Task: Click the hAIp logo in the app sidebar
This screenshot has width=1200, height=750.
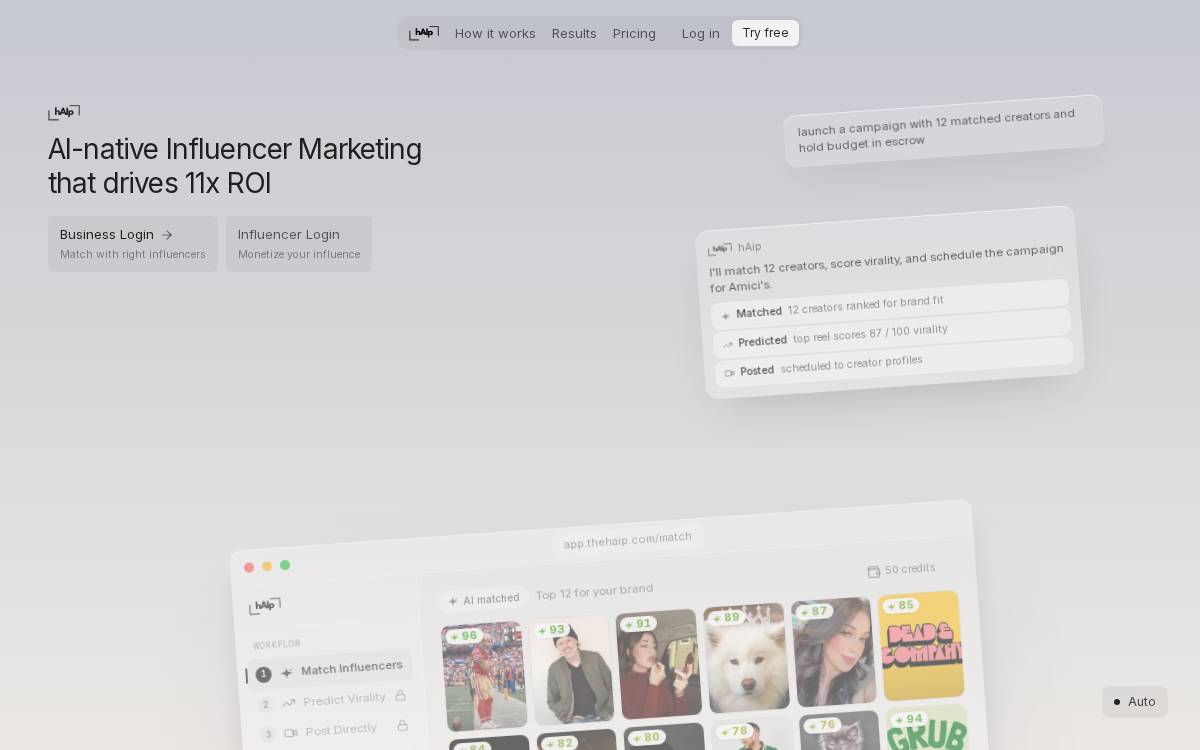Action: coord(265,606)
